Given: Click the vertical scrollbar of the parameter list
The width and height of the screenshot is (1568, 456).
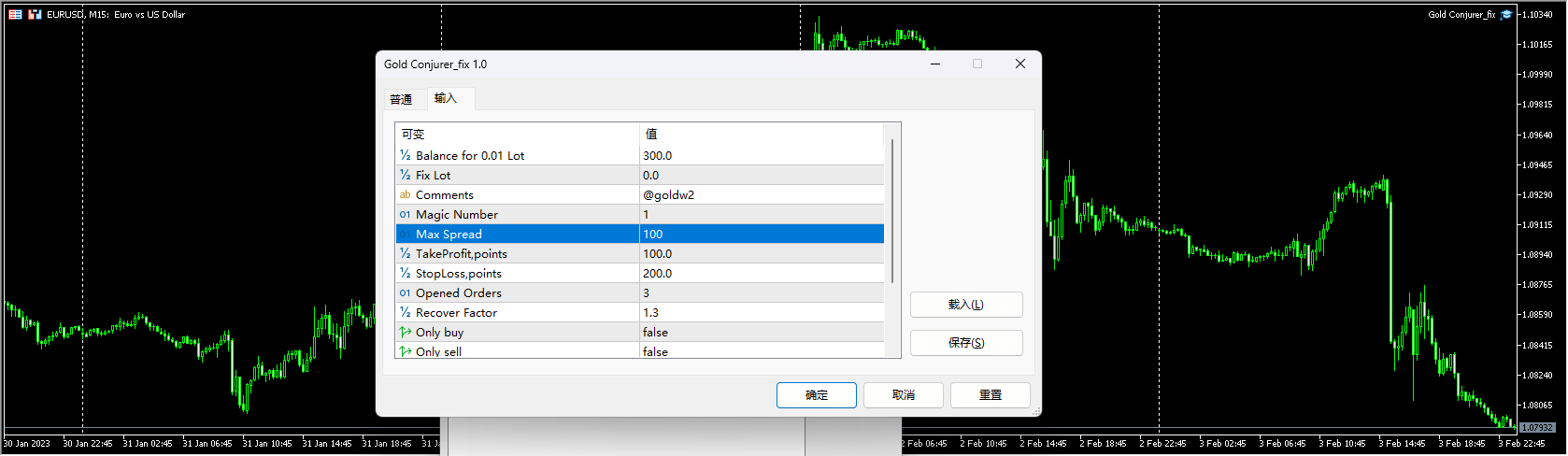Looking at the screenshot, I should [x=892, y=210].
